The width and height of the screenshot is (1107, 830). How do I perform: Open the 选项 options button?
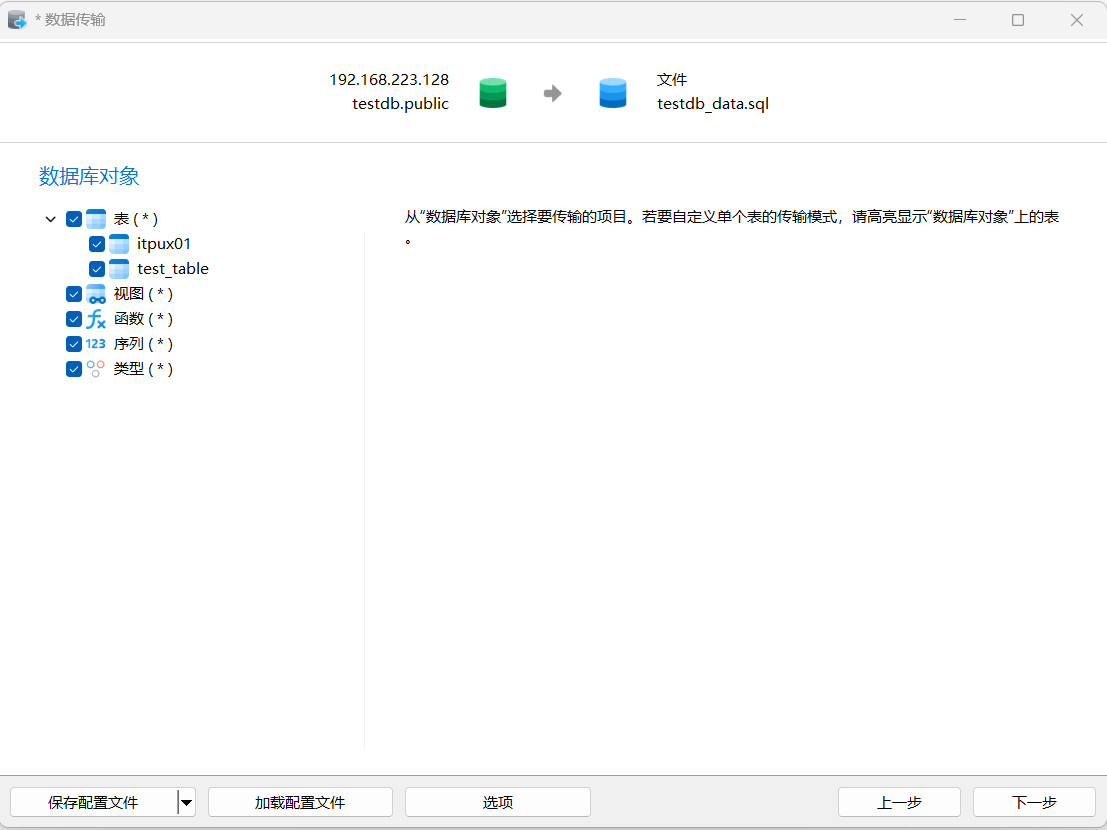coord(498,802)
